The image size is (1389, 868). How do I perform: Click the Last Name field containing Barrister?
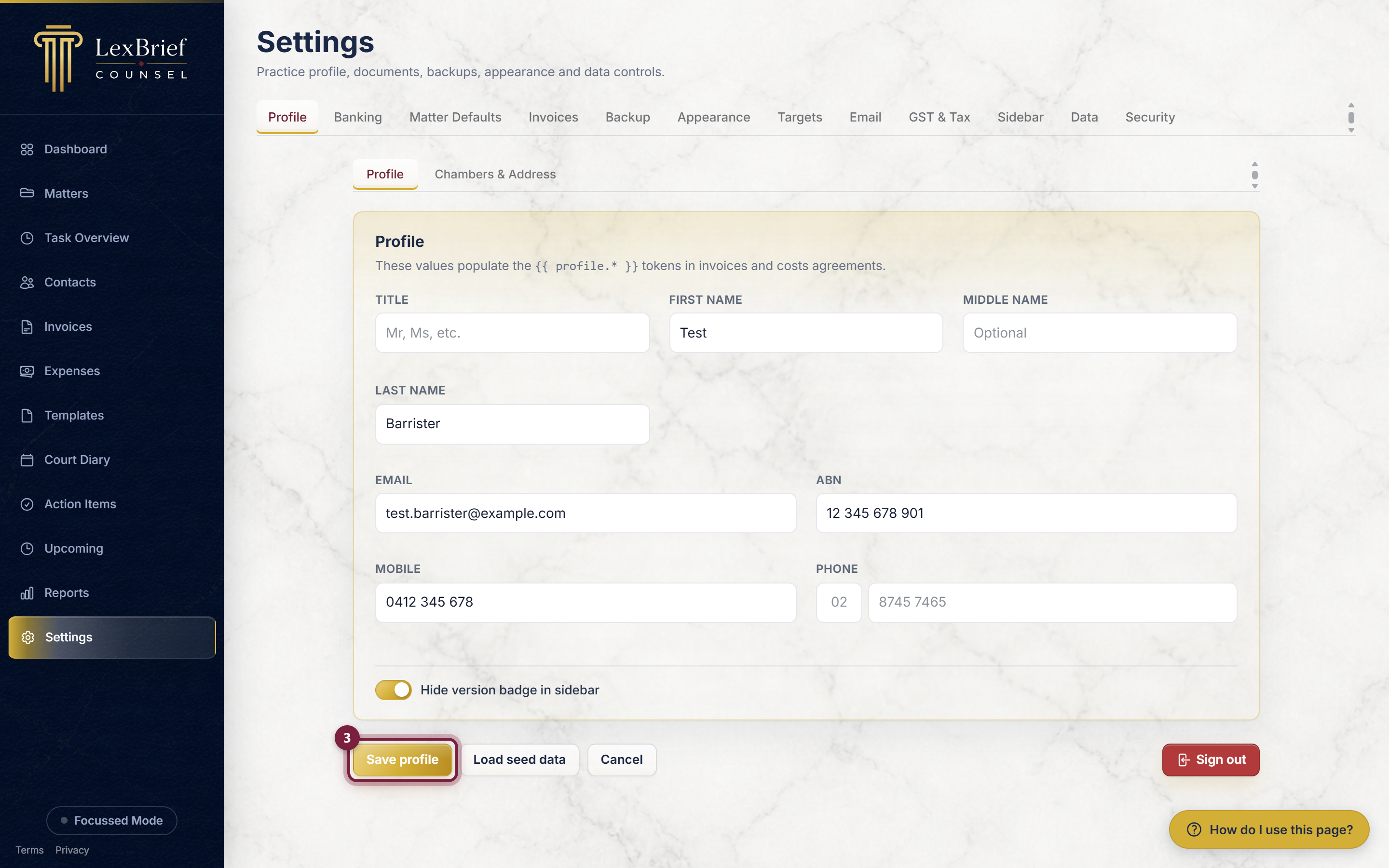coord(512,424)
